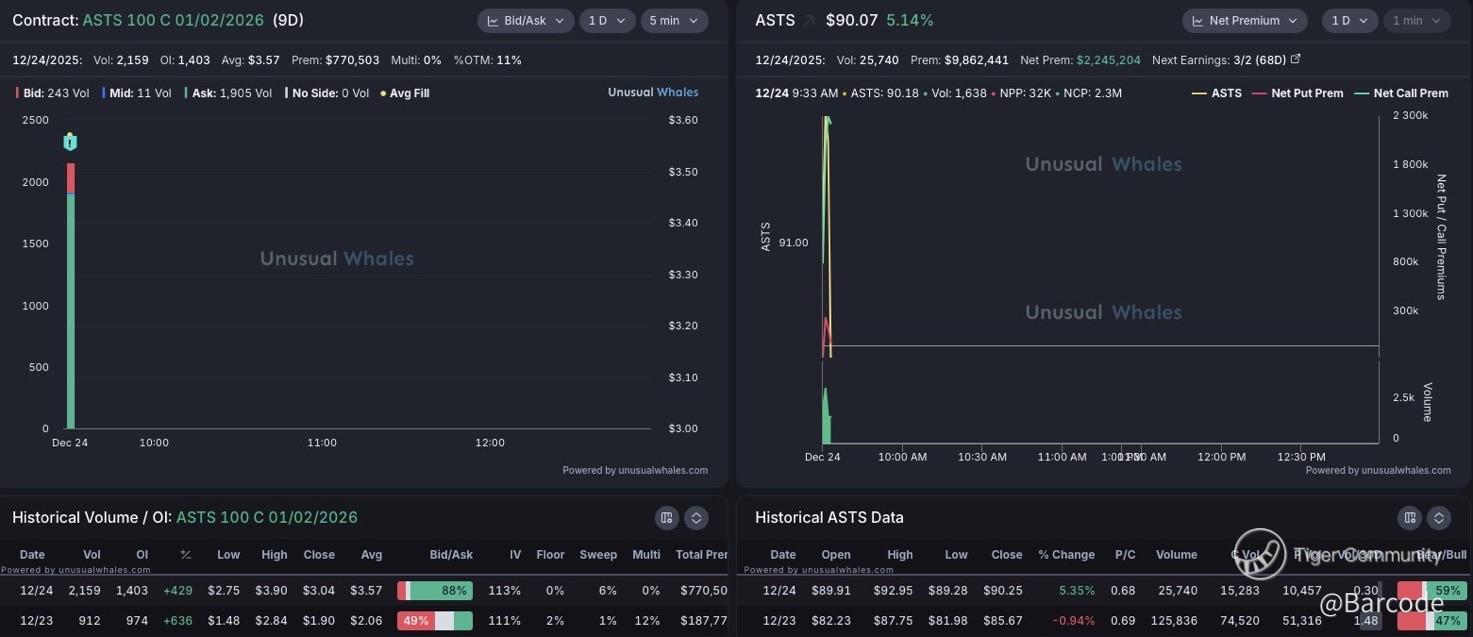
Task: Click column settings icon in Historical Volume panel
Action: (x=667, y=517)
